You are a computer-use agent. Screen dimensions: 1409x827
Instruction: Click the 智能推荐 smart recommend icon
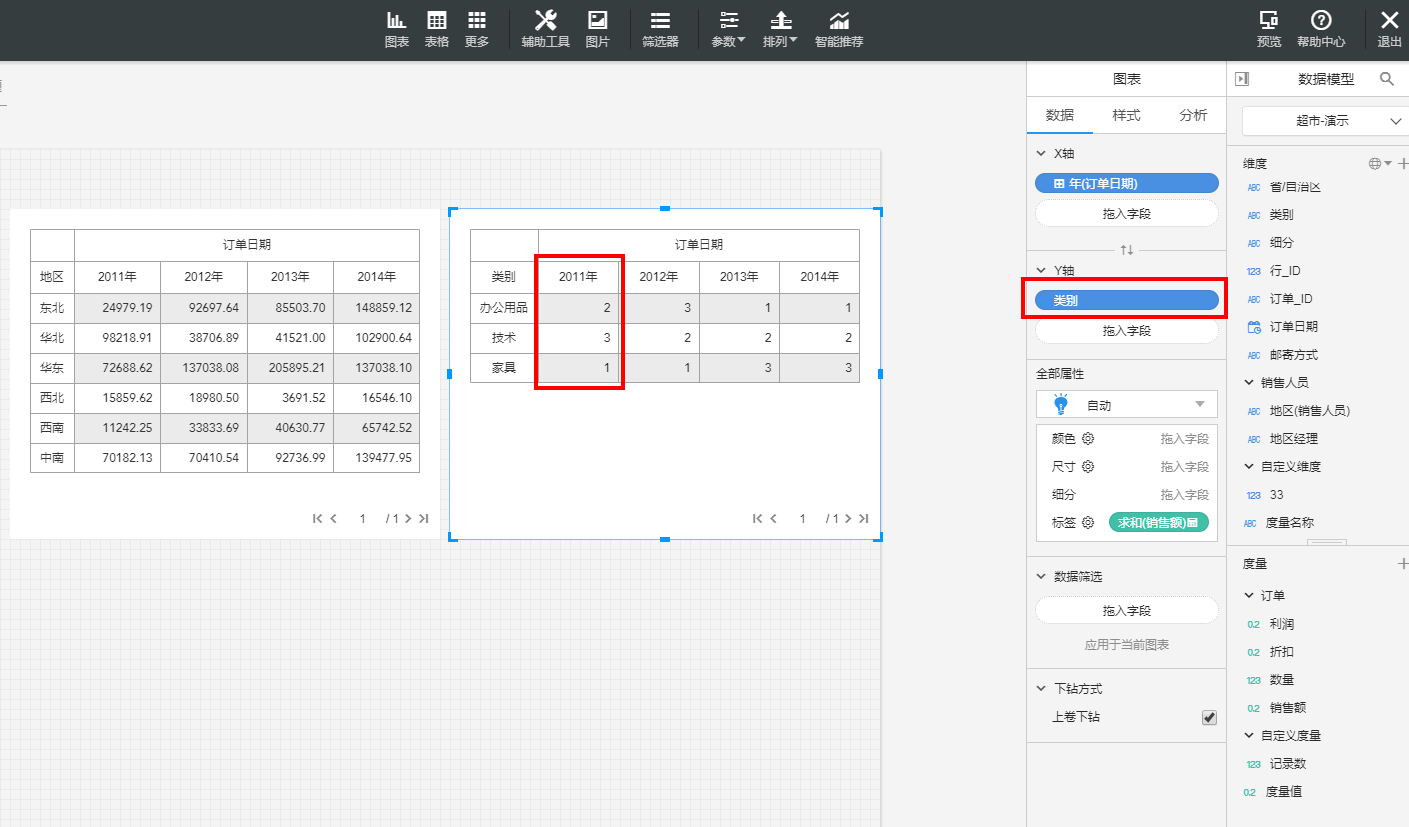838,29
